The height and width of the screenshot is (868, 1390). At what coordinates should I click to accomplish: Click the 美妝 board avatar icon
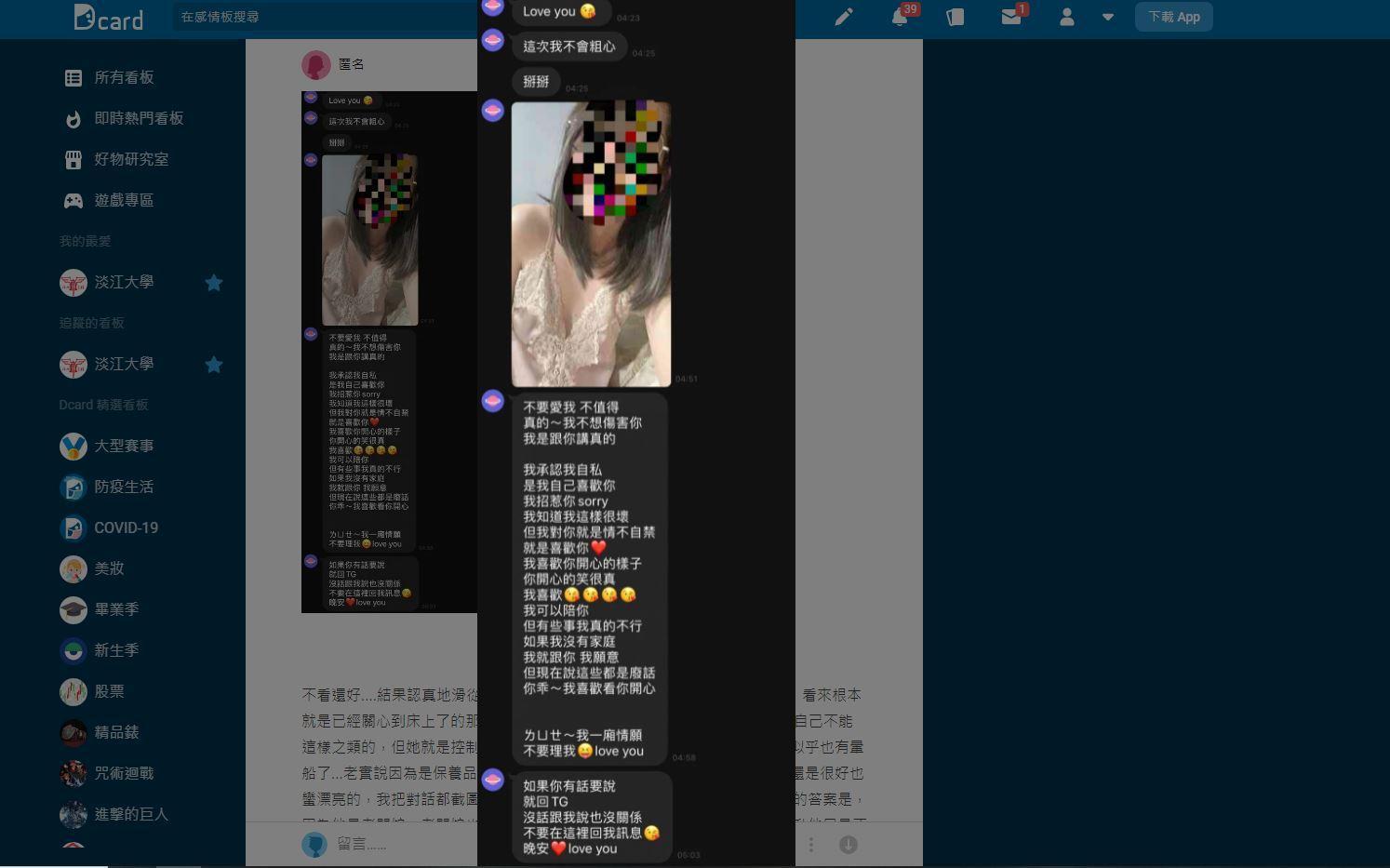(x=74, y=568)
